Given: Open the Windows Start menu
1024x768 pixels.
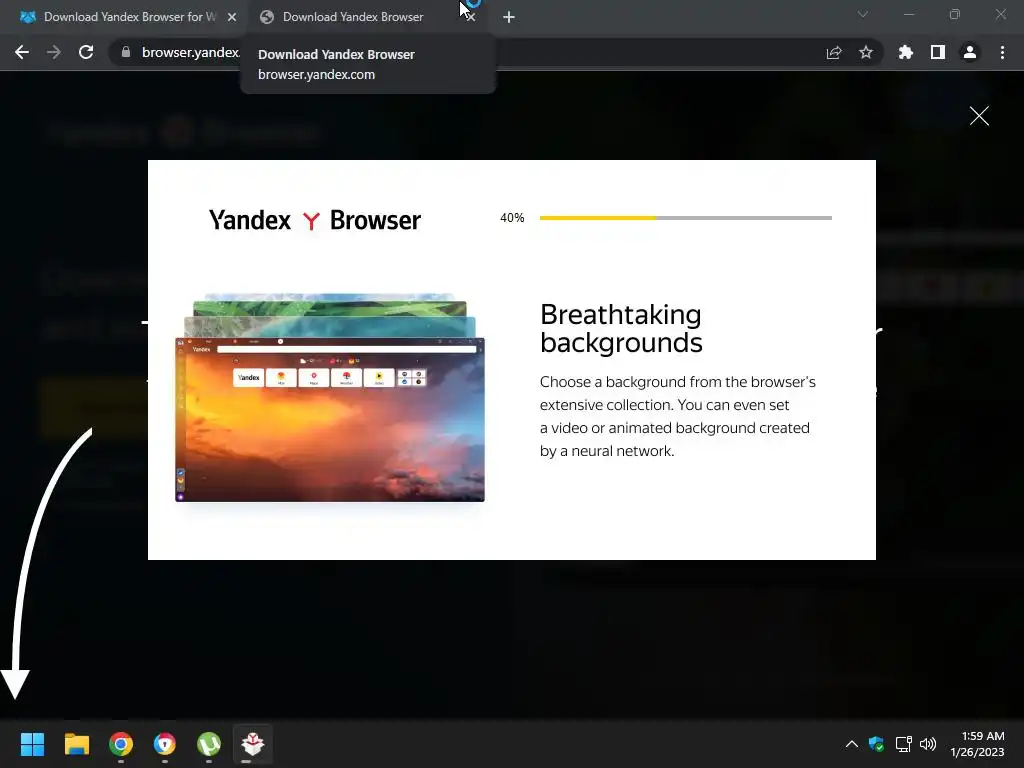Looking at the screenshot, I should coord(32,743).
